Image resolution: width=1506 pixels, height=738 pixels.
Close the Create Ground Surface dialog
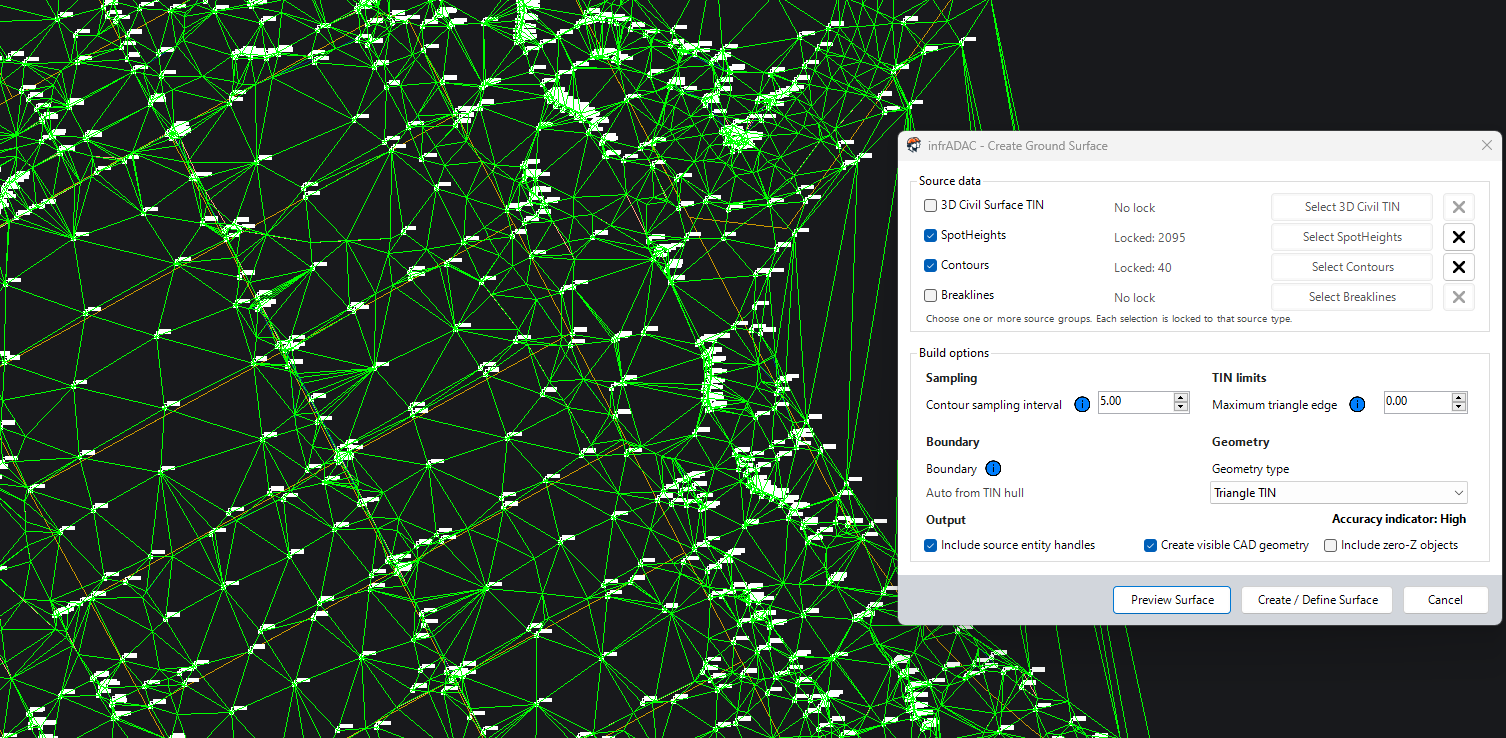click(x=1487, y=145)
